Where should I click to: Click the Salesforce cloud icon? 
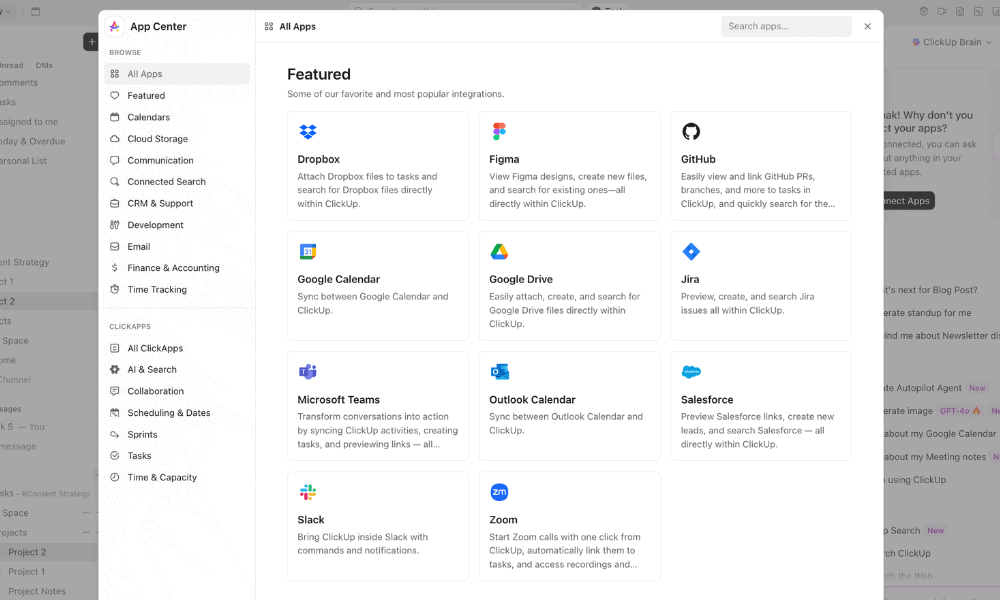[x=691, y=372]
